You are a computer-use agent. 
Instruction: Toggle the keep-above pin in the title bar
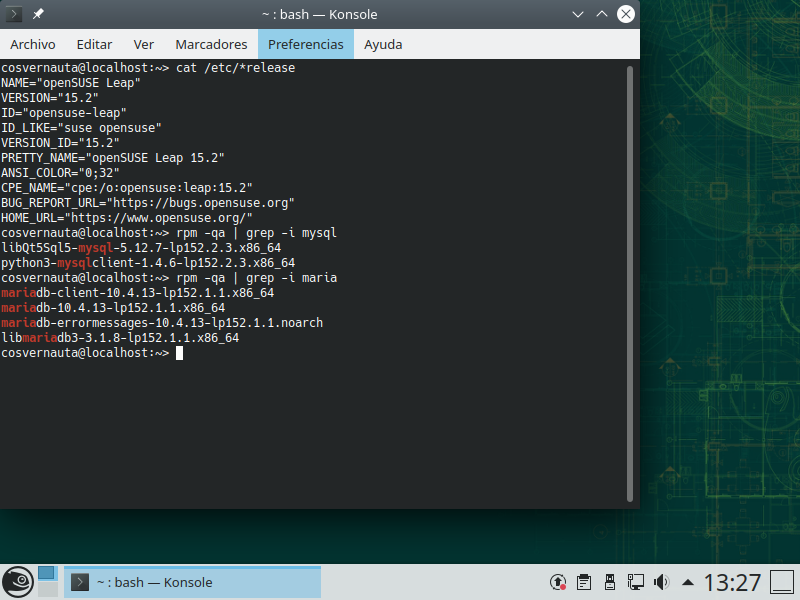pos(37,14)
